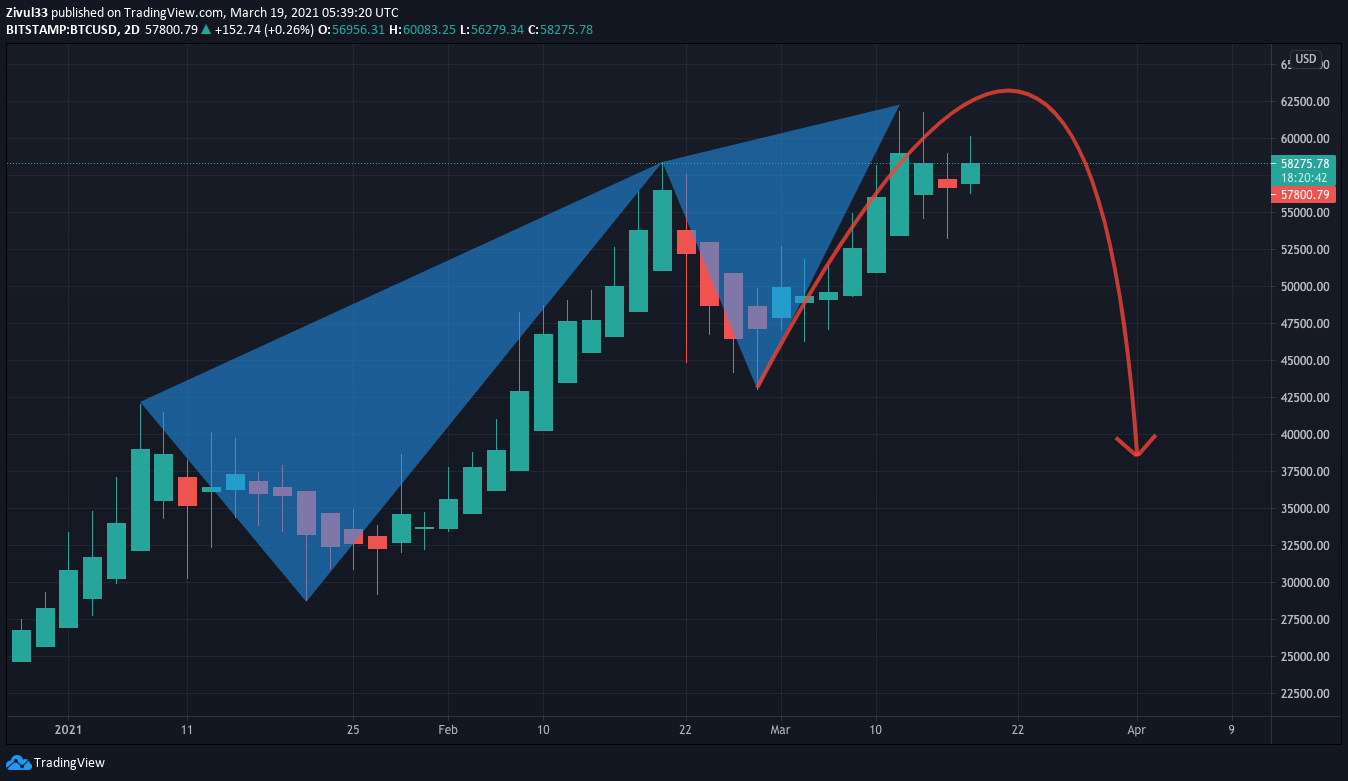Click the 9 date label on time axis
Screen dimensions: 1348x781
point(1231,730)
